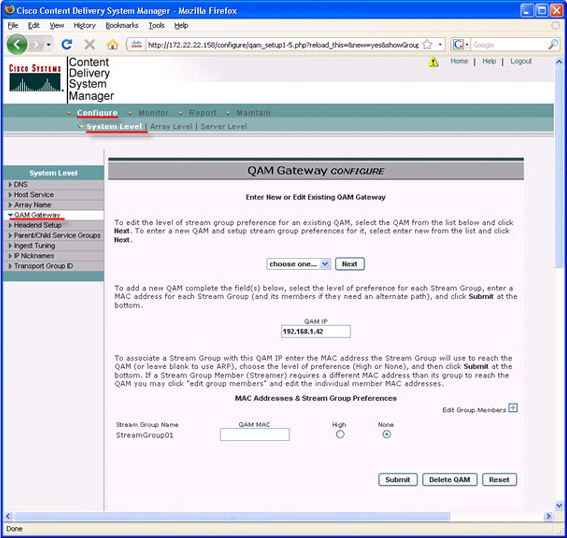Select System Level sub-navigation
The image size is (567, 538).
[114, 127]
